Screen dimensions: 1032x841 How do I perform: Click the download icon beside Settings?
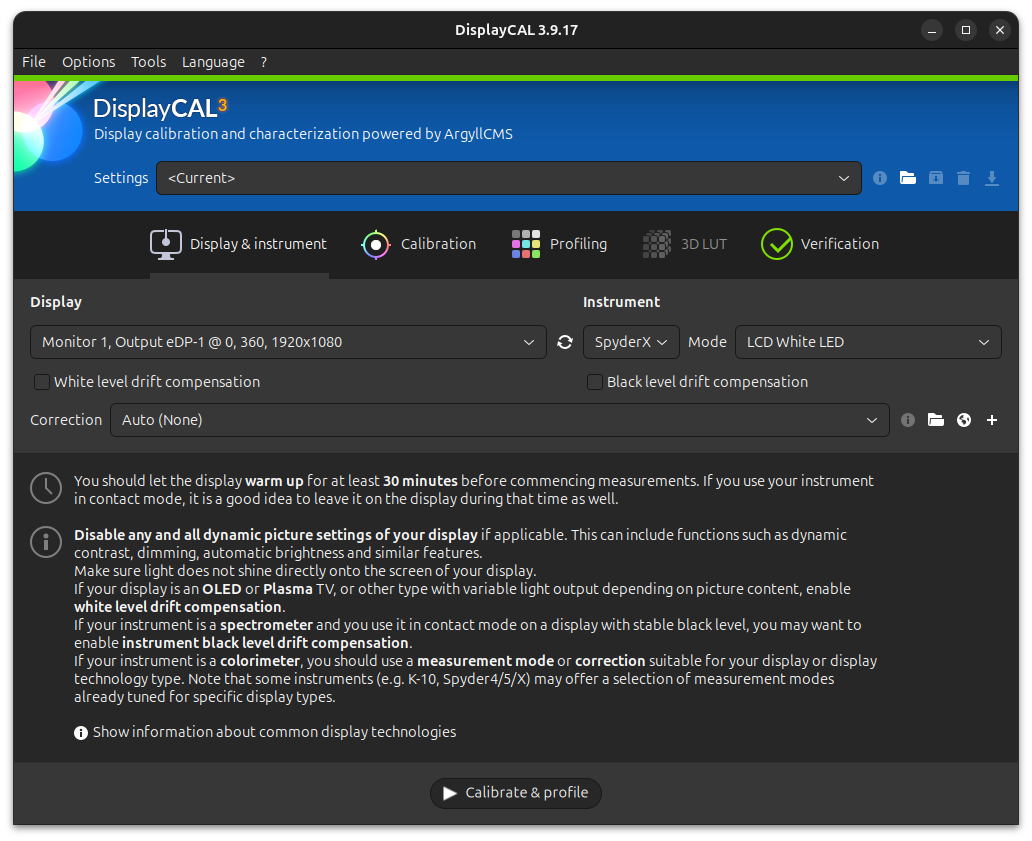992,178
